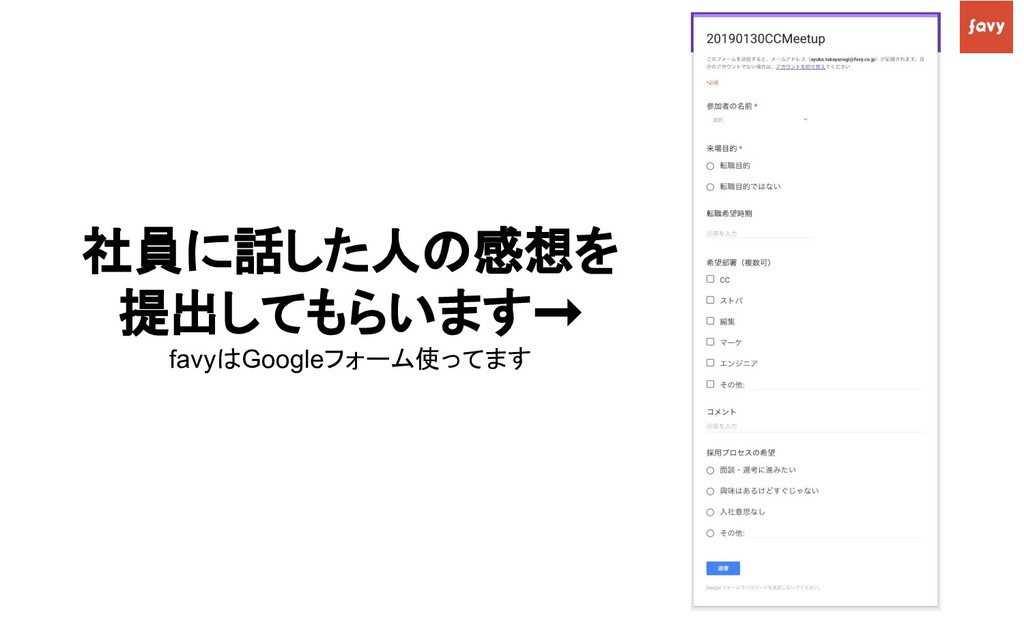Select 入社意思なし radio option
The image size is (1024, 640).
711,512
